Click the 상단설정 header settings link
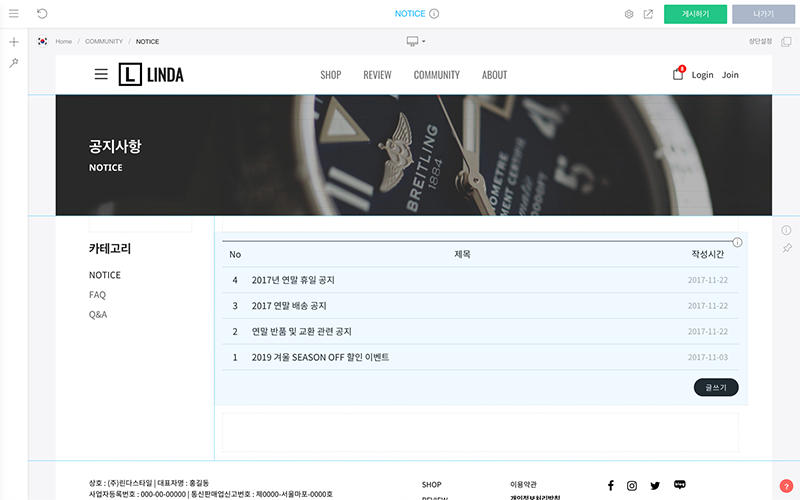The height and width of the screenshot is (500, 800). pos(760,41)
